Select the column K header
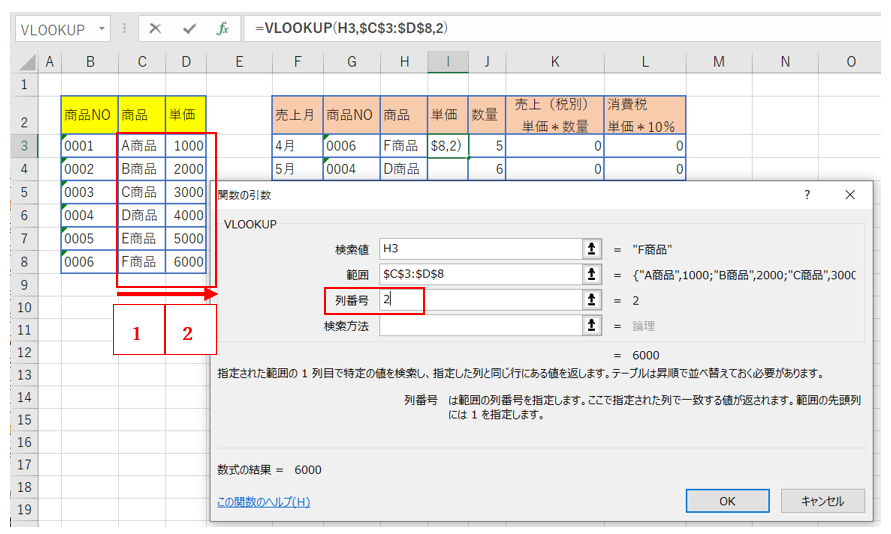The image size is (891, 534). pos(555,62)
